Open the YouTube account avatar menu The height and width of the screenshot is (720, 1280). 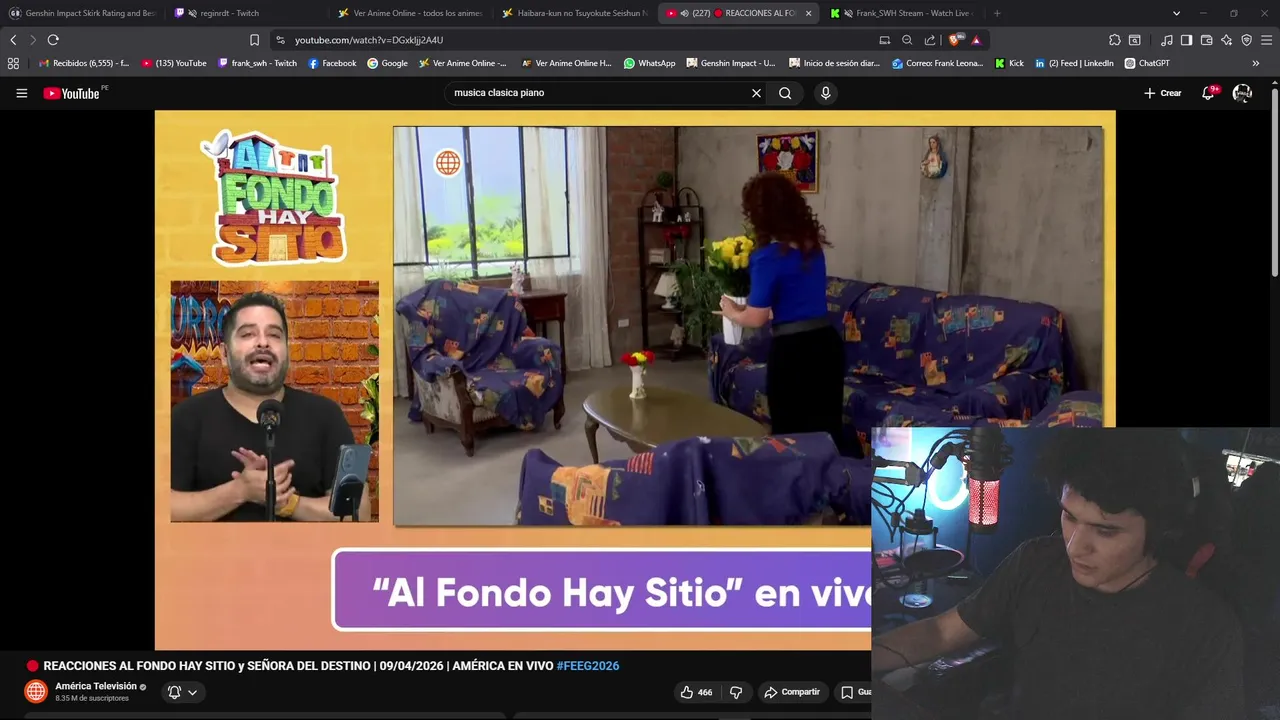tap(1242, 93)
